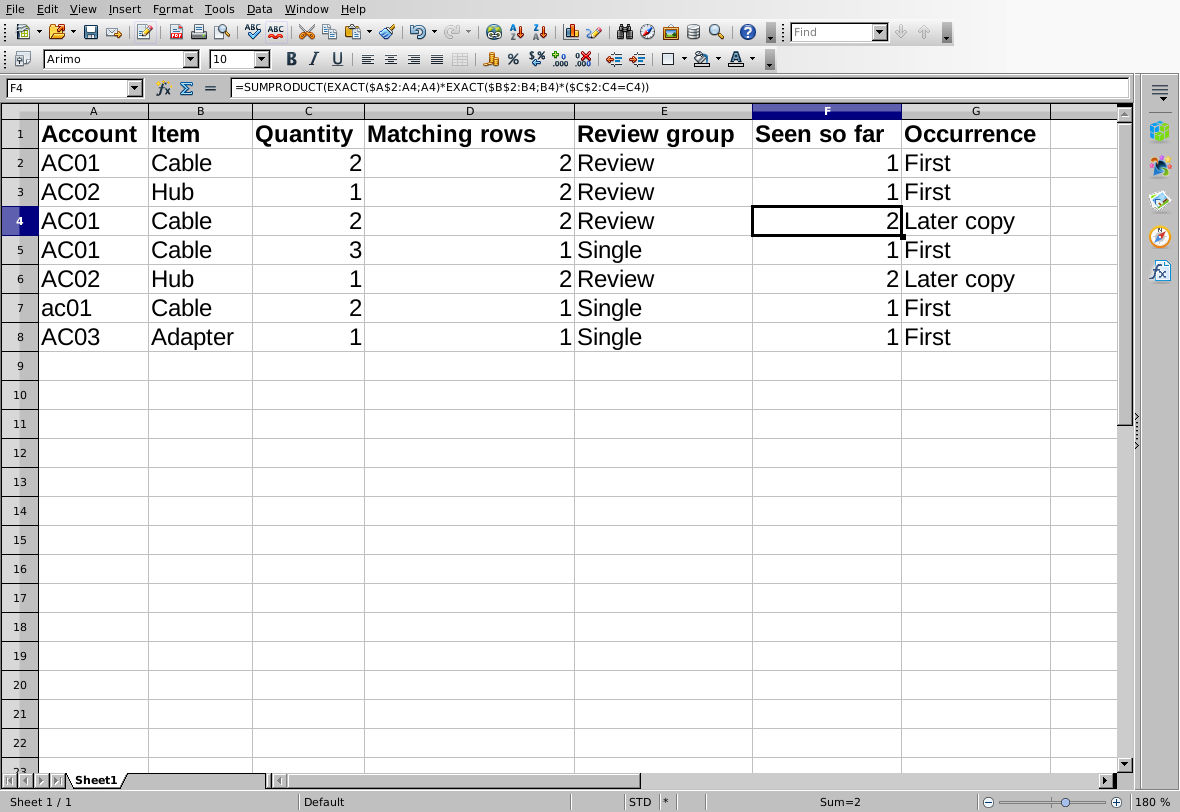Toggle Align Right
This screenshot has height=812, width=1180.
pos(414,59)
